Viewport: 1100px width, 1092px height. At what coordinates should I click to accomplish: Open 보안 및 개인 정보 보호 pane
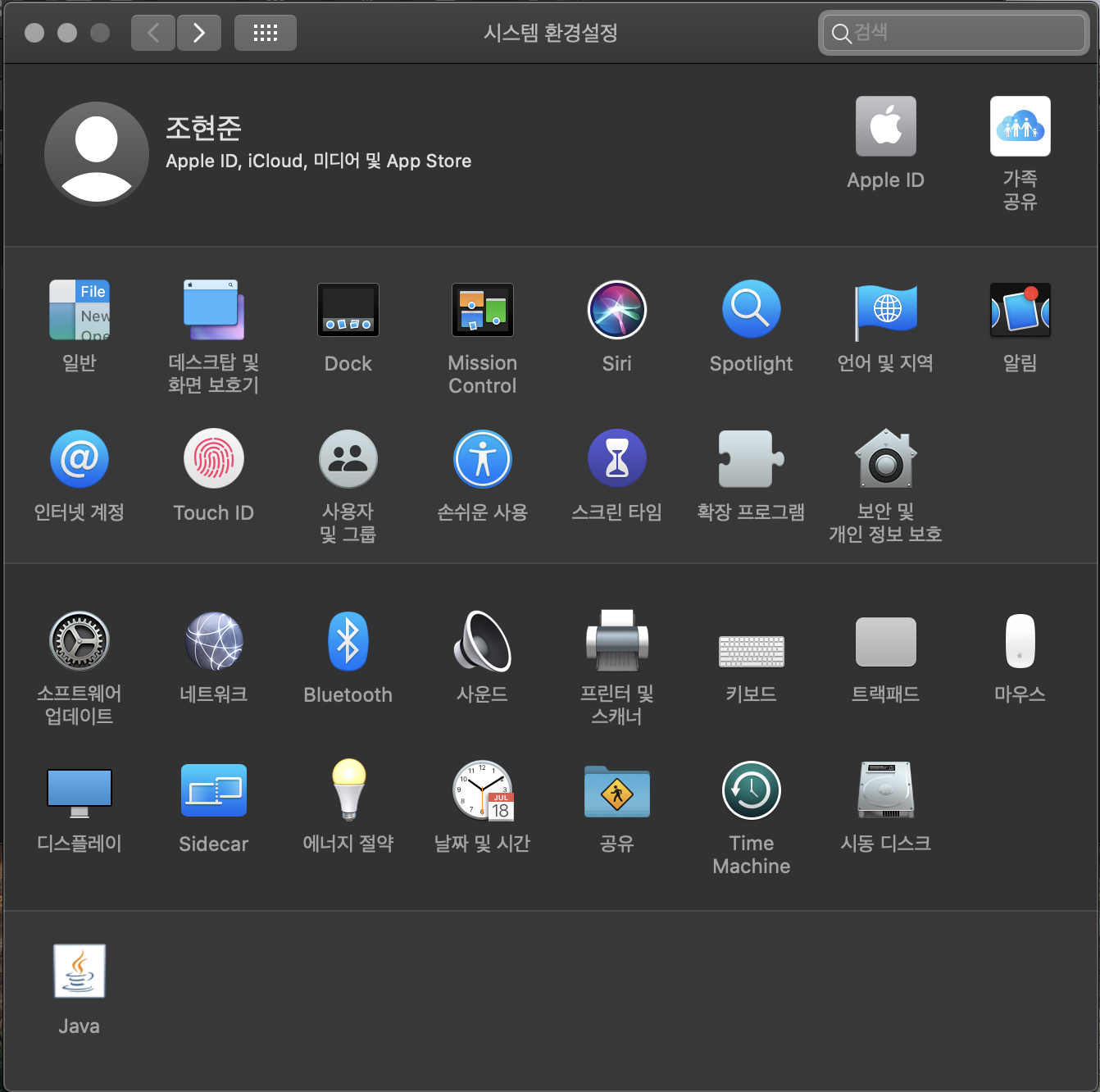click(886, 459)
